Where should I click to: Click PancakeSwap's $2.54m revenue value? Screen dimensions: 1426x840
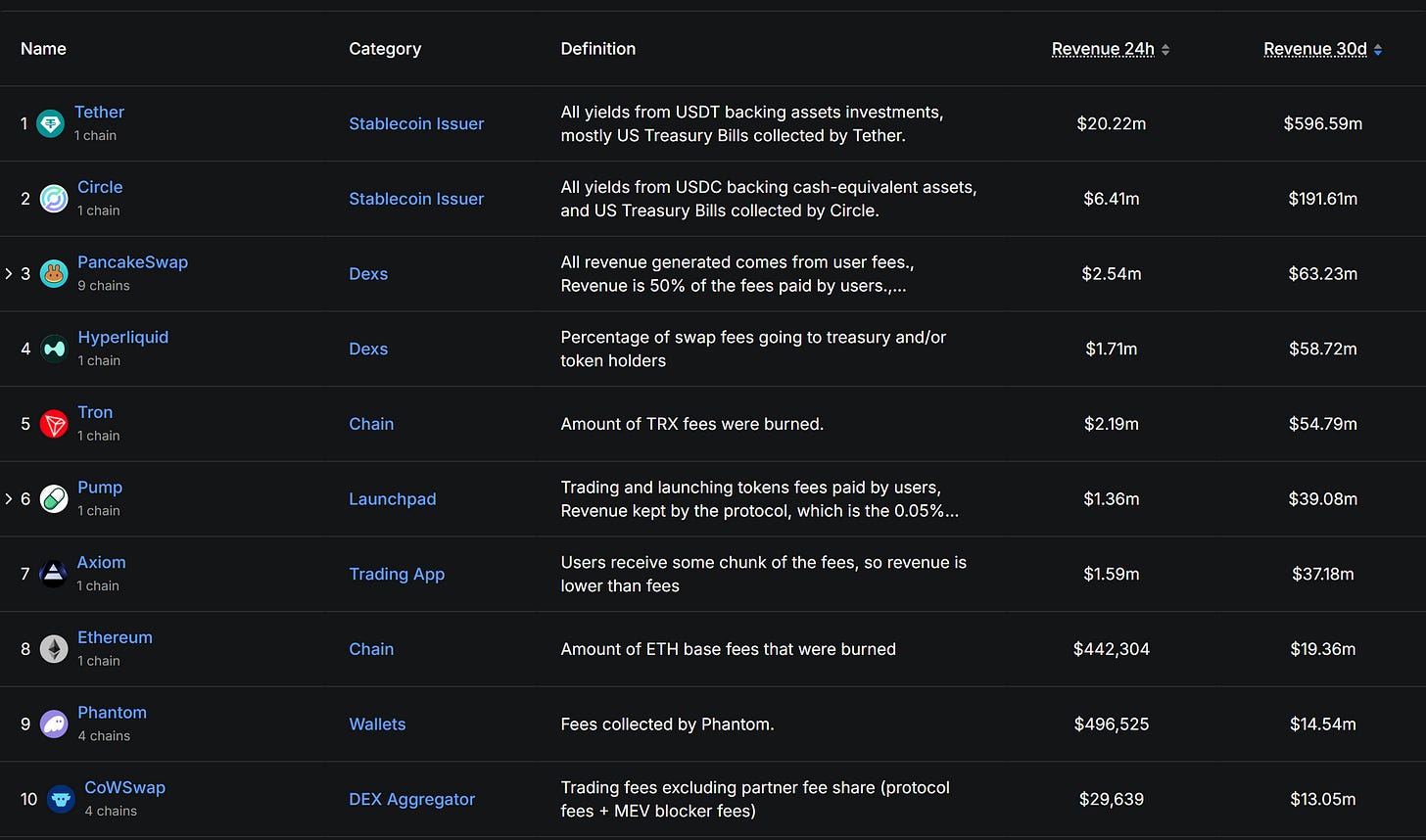tap(1111, 274)
